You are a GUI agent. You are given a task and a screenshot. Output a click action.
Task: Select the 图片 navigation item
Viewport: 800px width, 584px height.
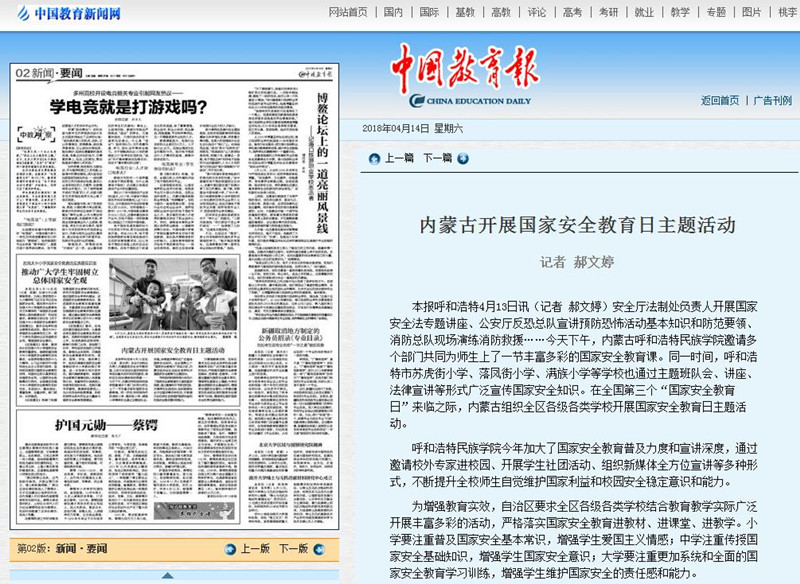[x=751, y=13]
